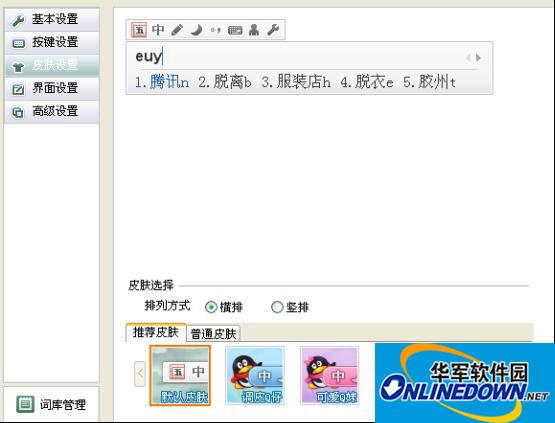The height and width of the screenshot is (423, 555).
Task: Click the 词库管理 button
Action: pyautogui.click(x=51, y=404)
